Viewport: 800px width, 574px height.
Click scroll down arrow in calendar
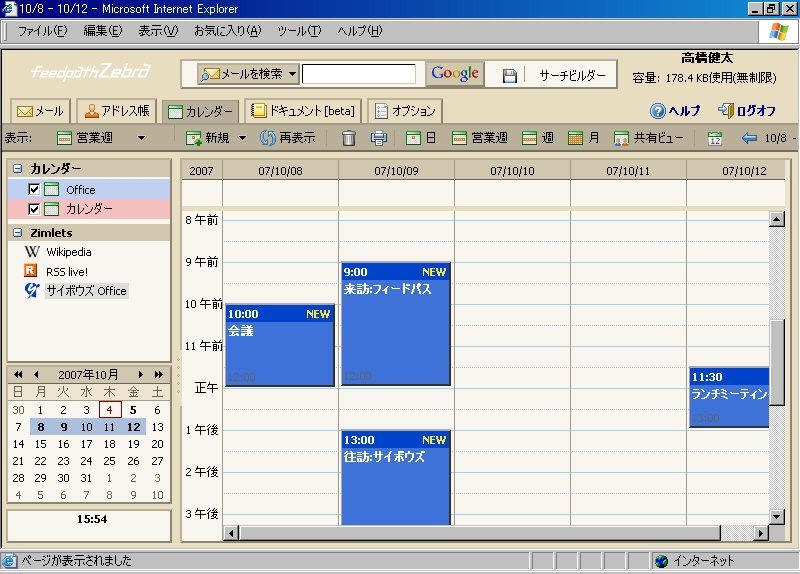point(777,516)
